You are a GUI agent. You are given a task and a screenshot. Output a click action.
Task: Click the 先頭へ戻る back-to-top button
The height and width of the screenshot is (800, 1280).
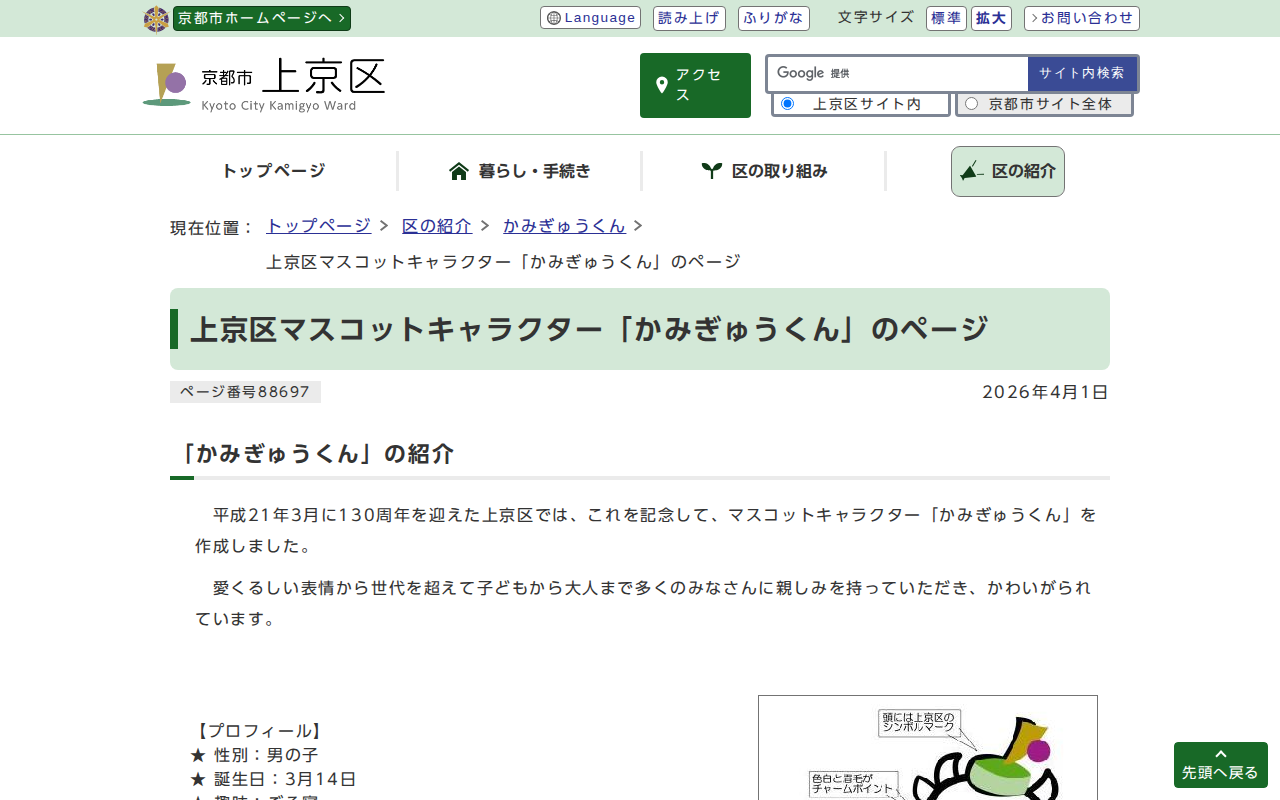1221,765
